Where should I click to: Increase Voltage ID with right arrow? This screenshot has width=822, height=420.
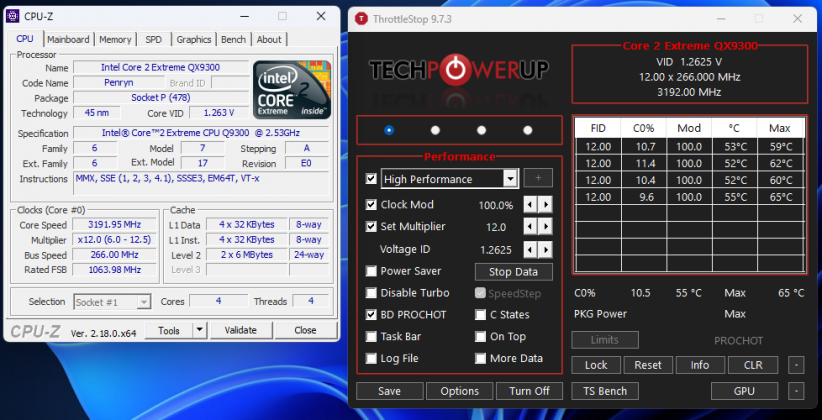coord(545,249)
